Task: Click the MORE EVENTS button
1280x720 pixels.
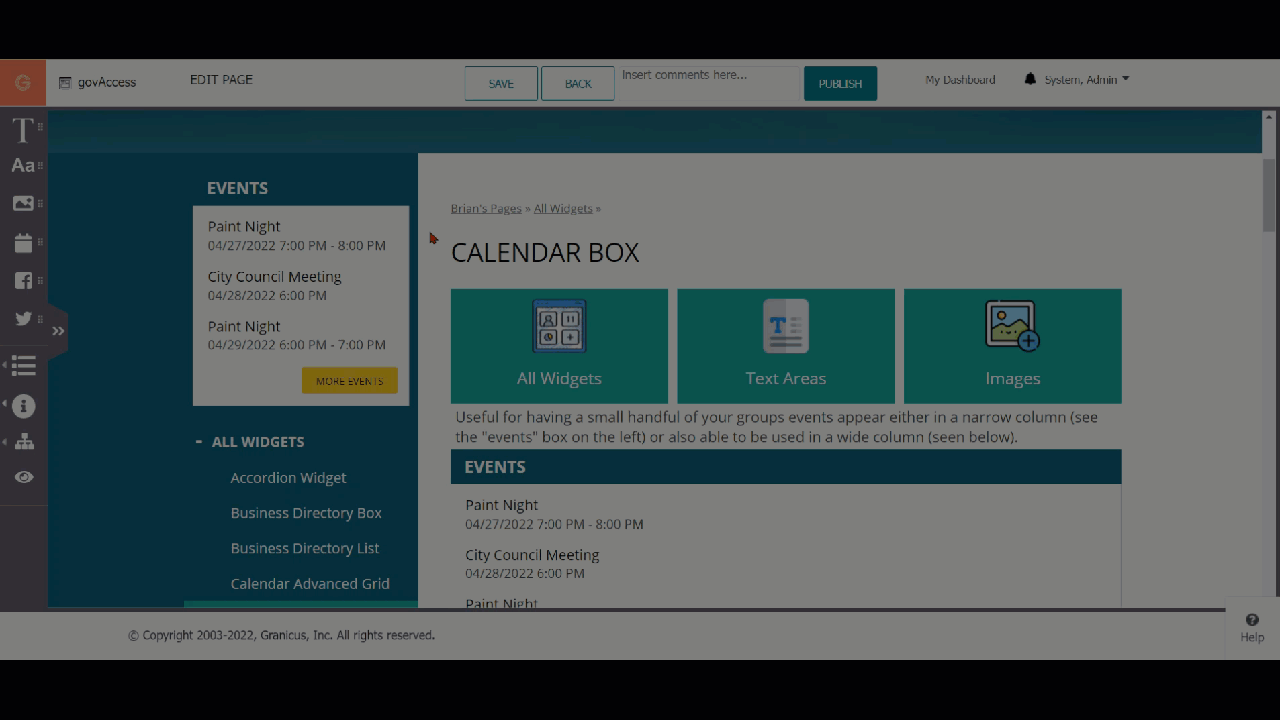Action: pos(349,380)
